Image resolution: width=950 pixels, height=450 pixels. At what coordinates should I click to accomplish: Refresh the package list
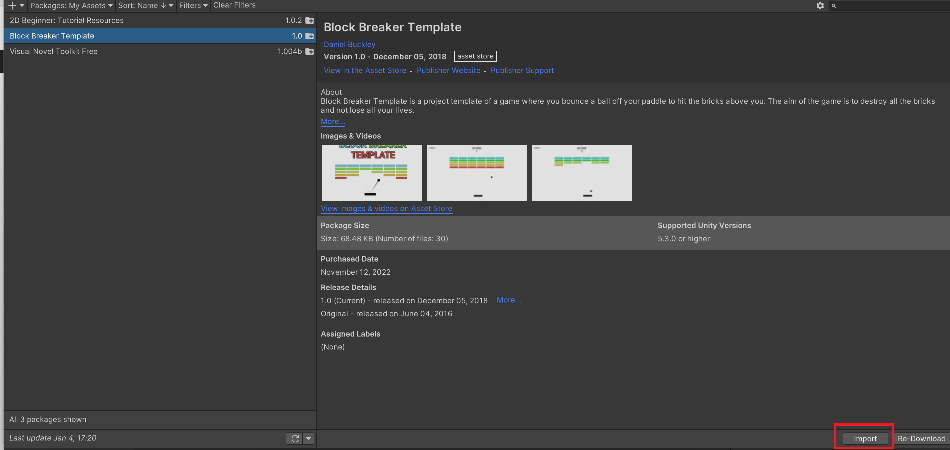(x=294, y=438)
